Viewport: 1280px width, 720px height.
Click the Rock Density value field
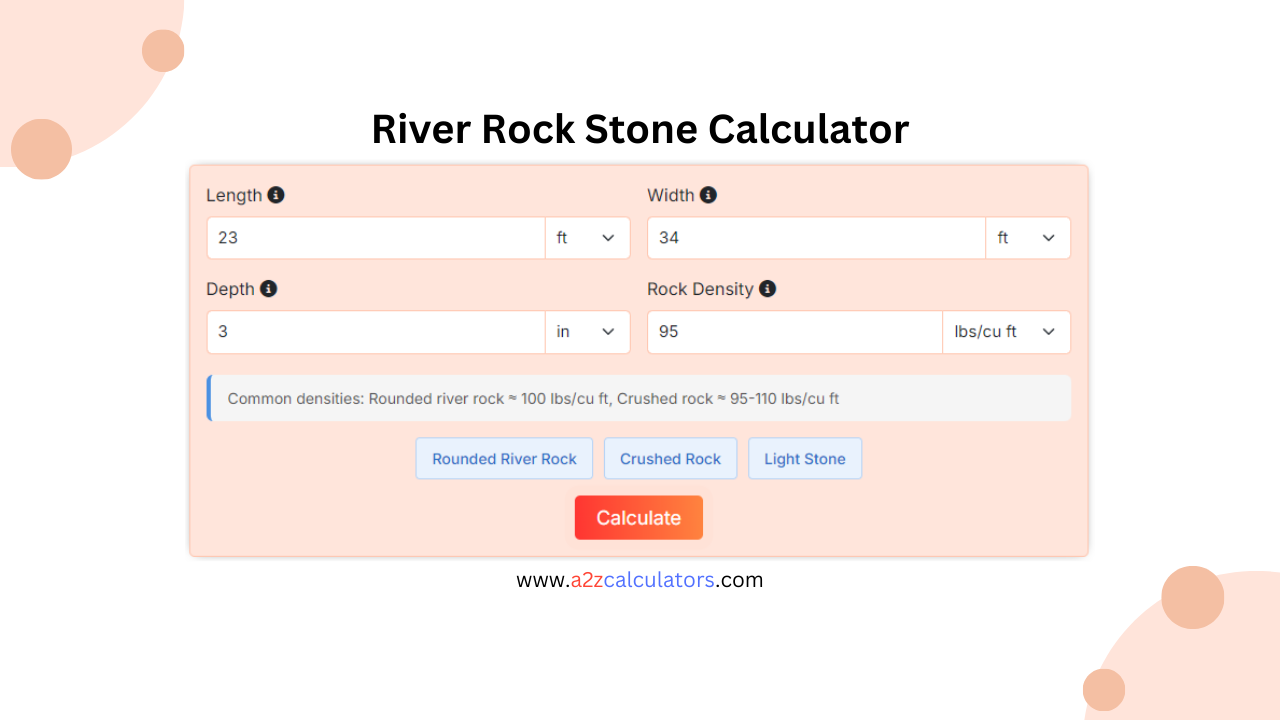(793, 331)
